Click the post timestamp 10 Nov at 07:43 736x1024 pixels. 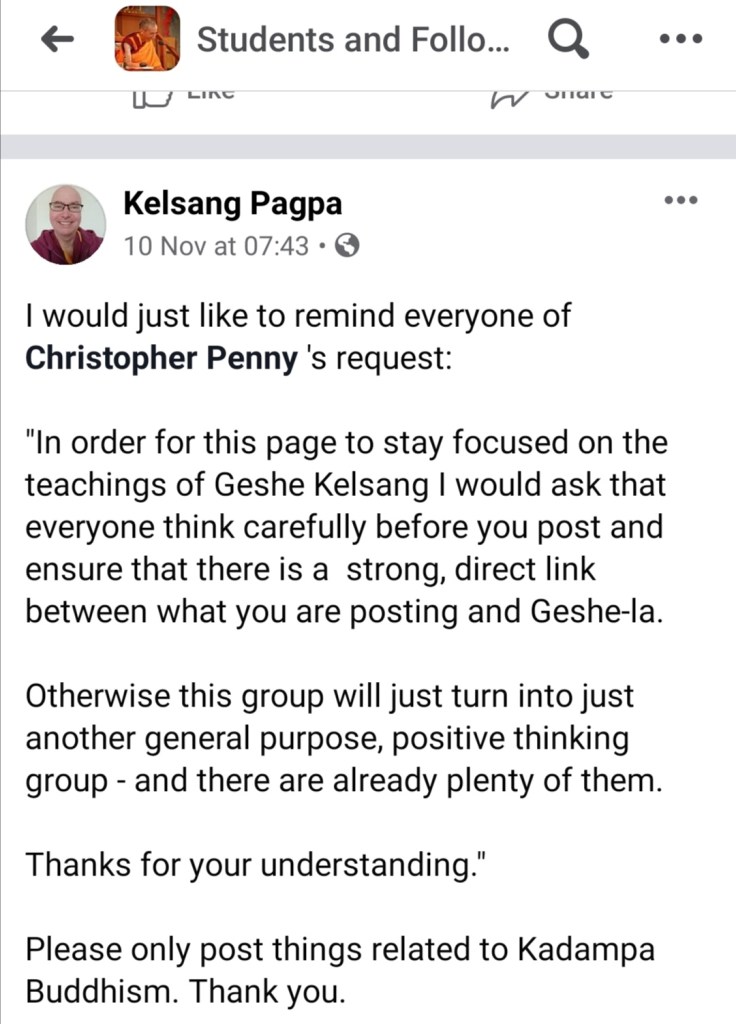(x=216, y=245)
